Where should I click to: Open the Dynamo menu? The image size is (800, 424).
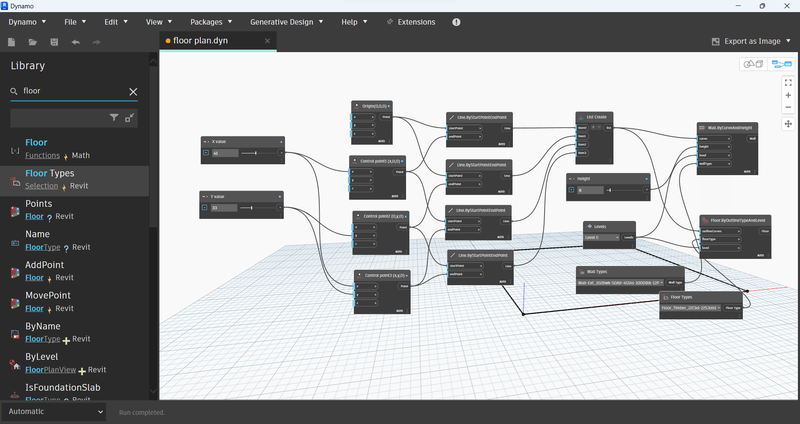point(27,22)
